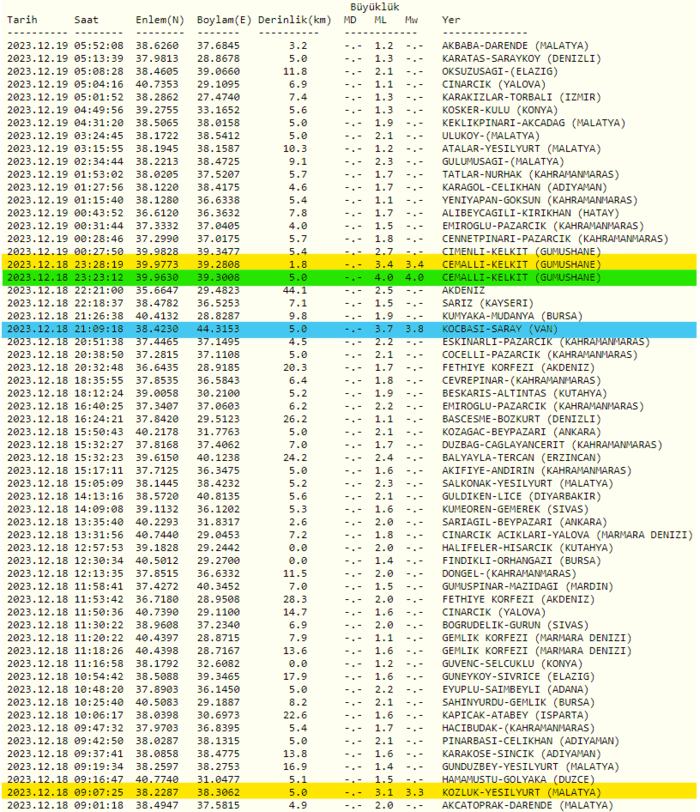Click the Tarih column header
700x812 pixels.
25,20
